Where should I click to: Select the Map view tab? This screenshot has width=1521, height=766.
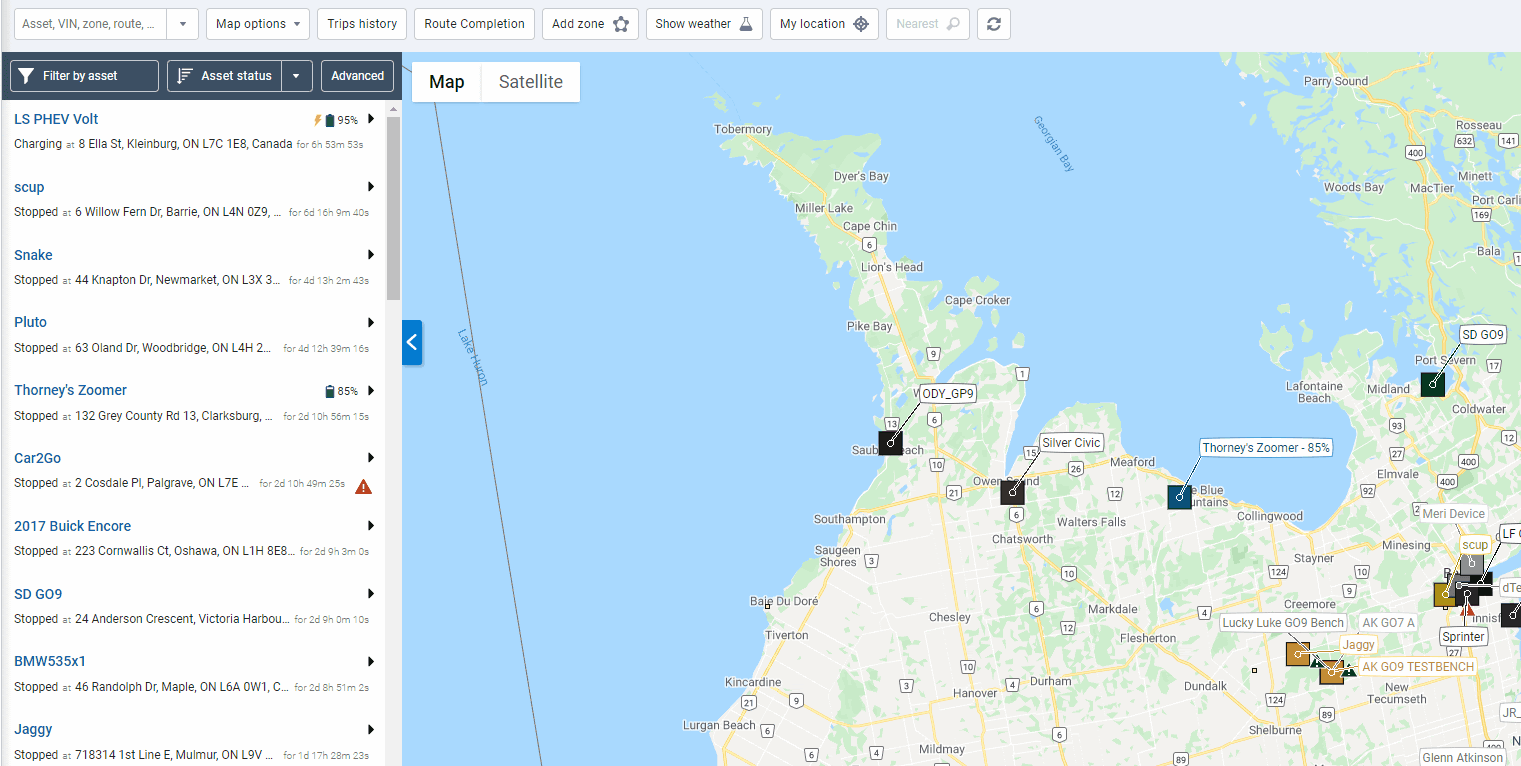[x=446, y=82]
